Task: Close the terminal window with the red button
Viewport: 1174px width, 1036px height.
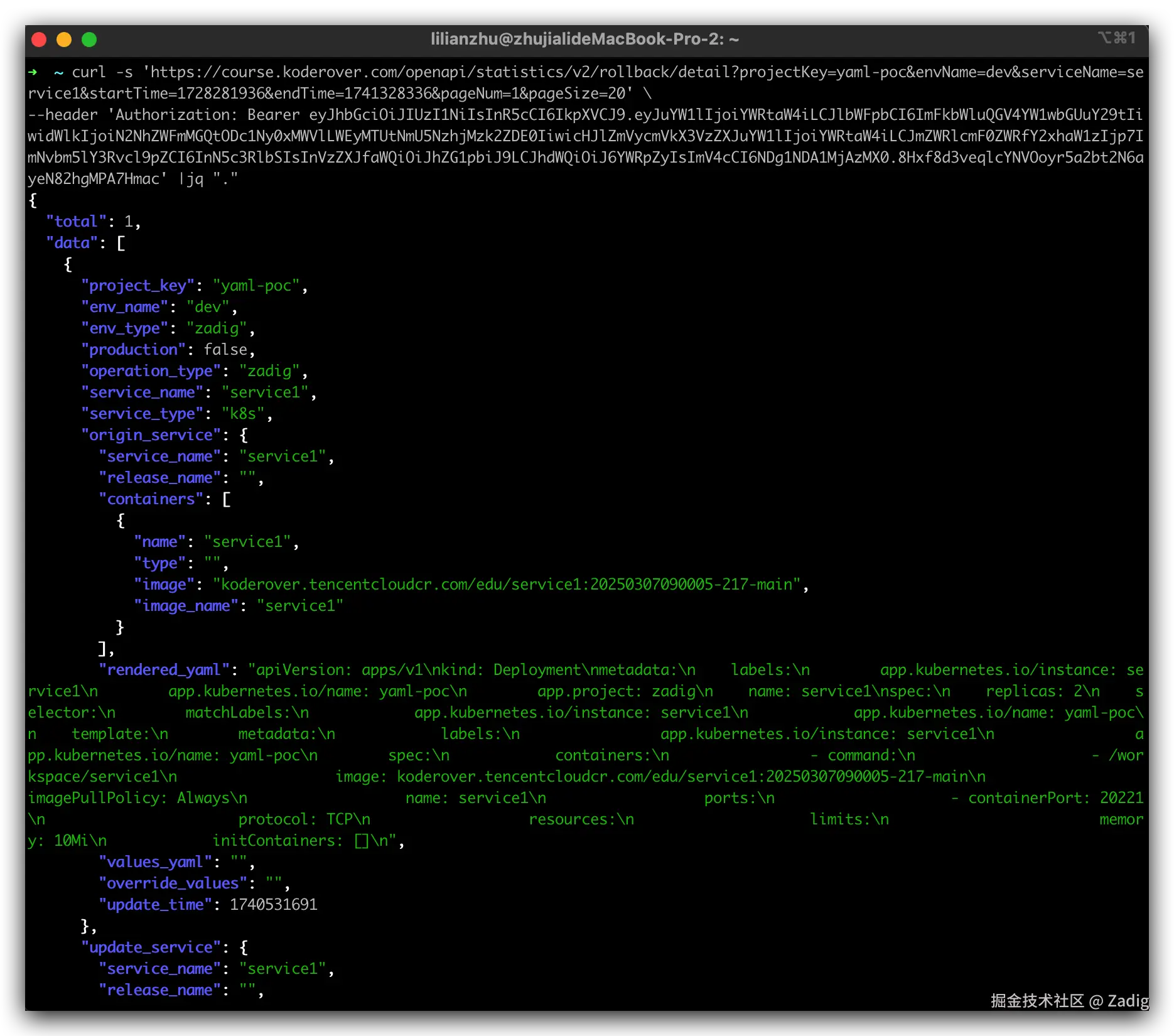Action: (39, 40)
